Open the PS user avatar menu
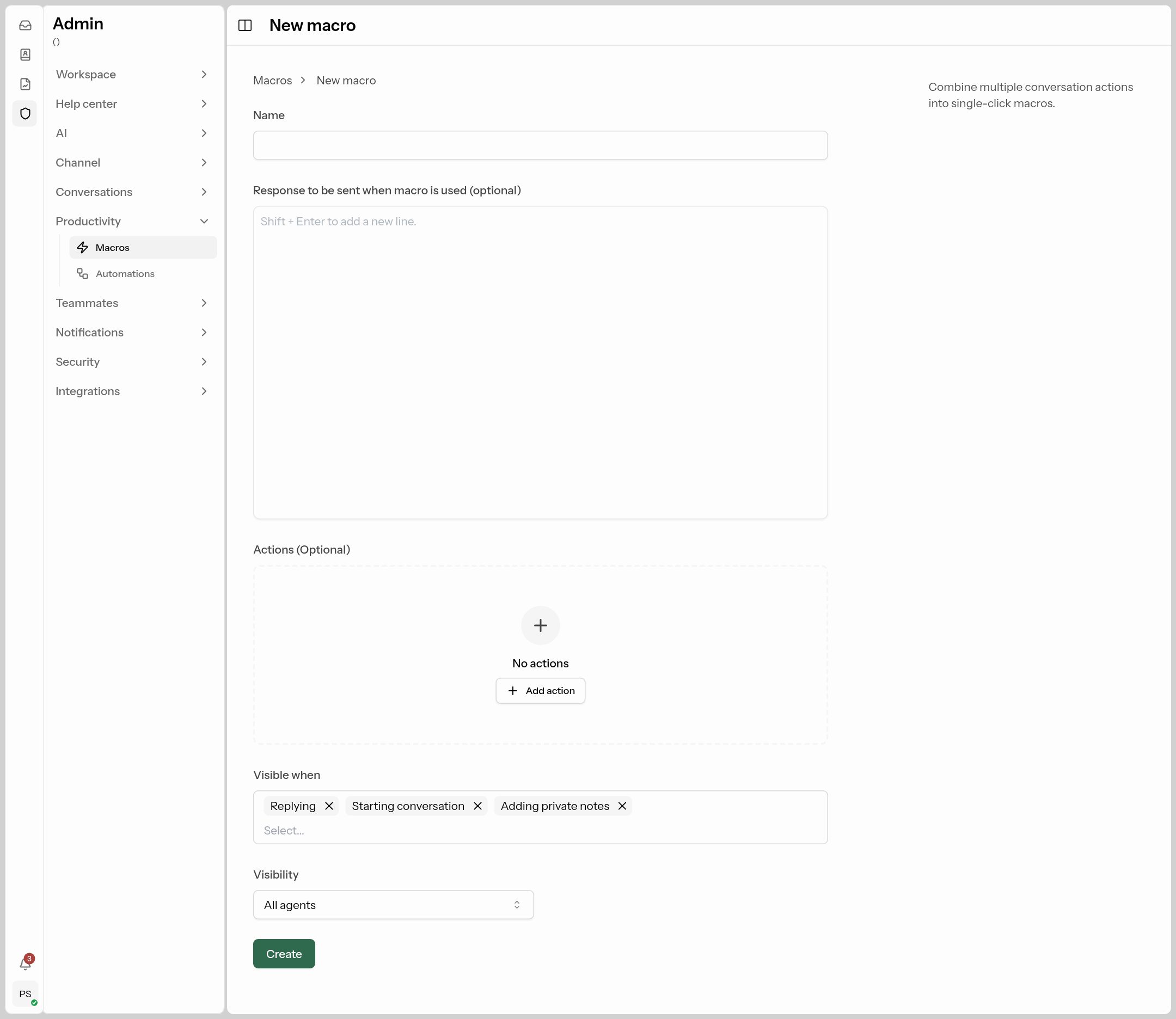Screen dimensions: 1176x1019 (x=26, y=993)
